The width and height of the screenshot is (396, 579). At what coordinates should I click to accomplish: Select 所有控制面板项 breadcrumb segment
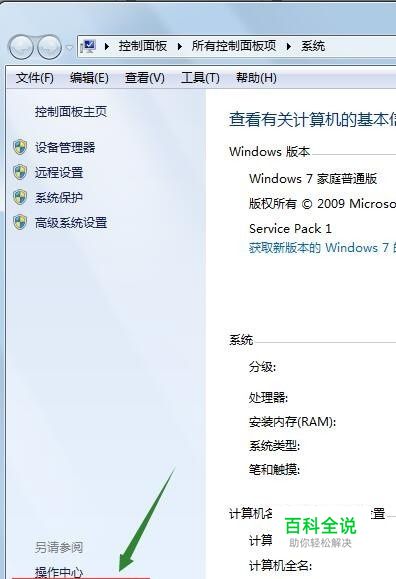pos(234,46)
